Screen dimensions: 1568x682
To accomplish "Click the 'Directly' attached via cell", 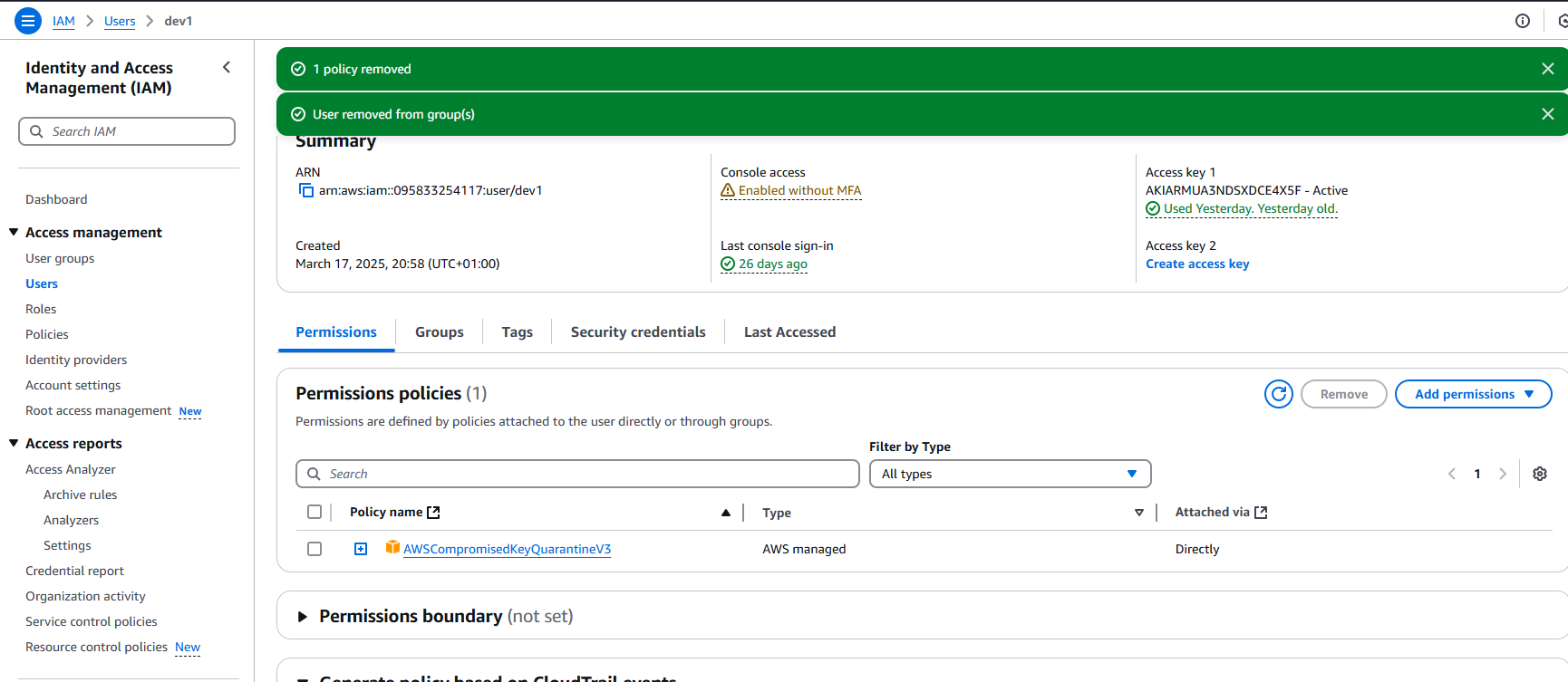I will (x=1197, y=549).
